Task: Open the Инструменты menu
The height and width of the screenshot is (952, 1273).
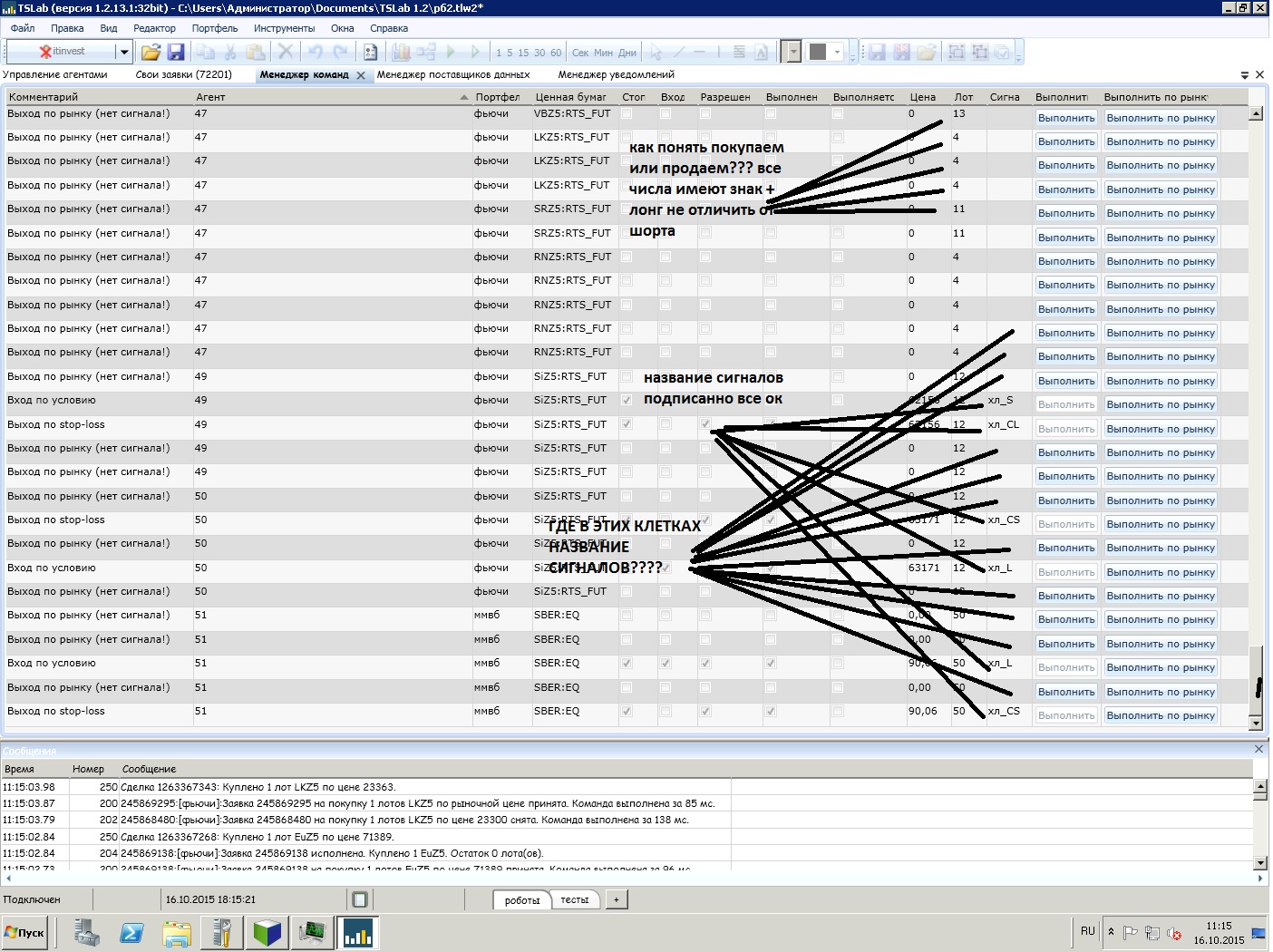Action: [285, 28]
